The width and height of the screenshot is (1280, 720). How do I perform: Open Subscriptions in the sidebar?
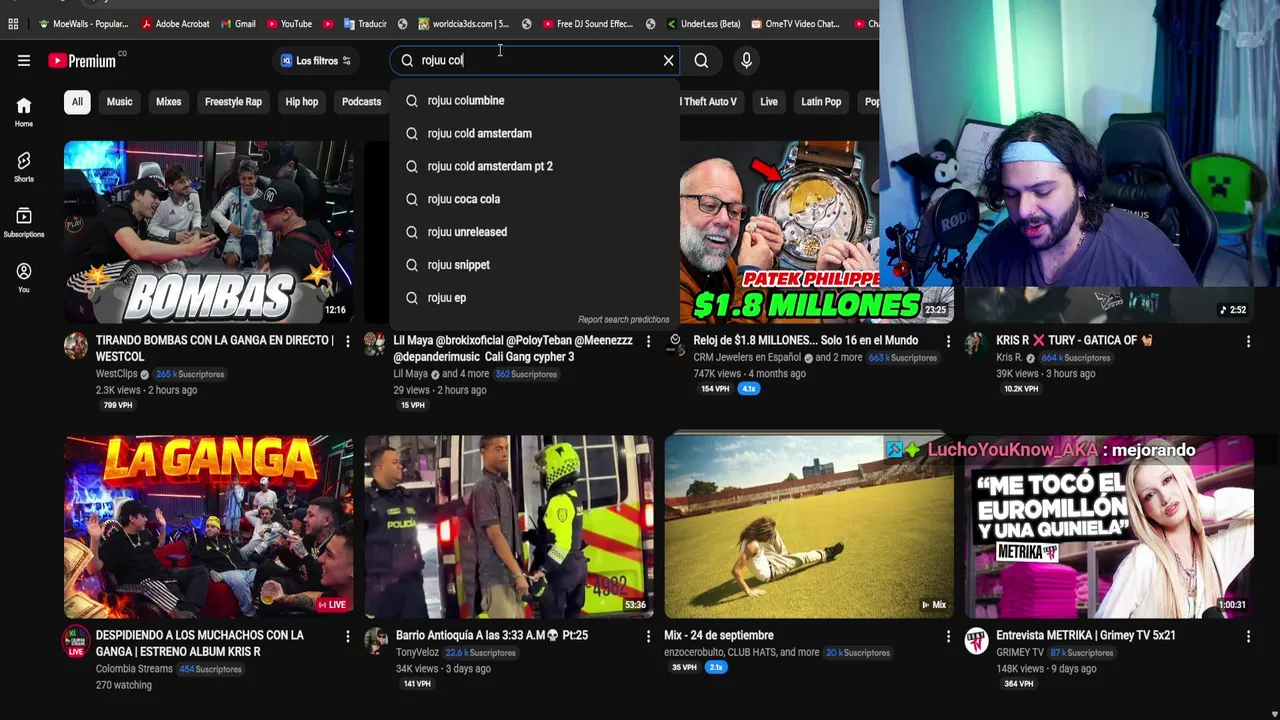click(24, 222)
